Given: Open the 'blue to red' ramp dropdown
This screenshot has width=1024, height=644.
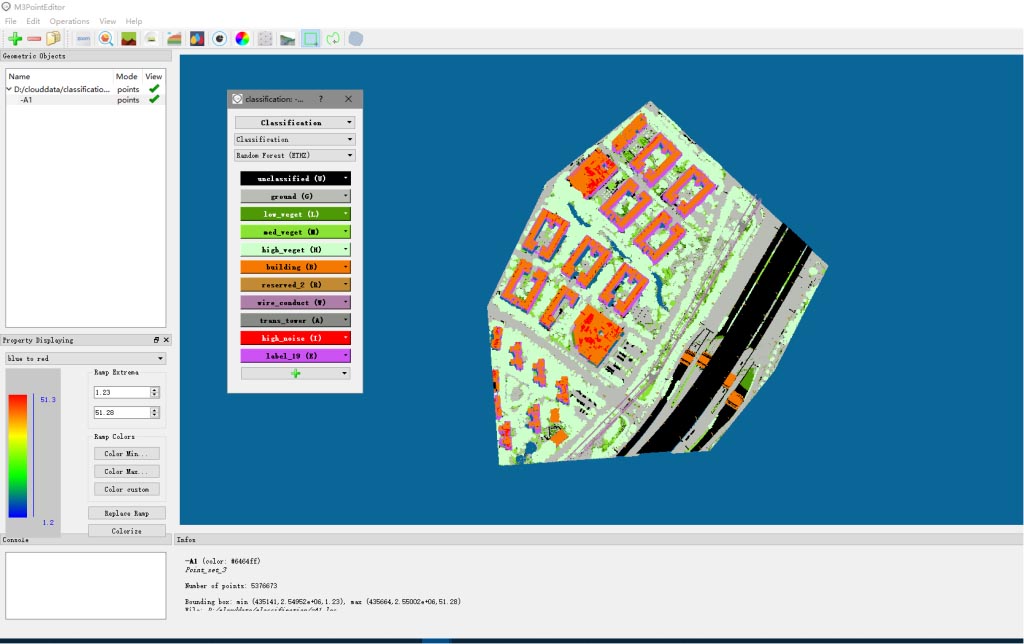Looking at the screenshot, I should (x=86, y=358).
